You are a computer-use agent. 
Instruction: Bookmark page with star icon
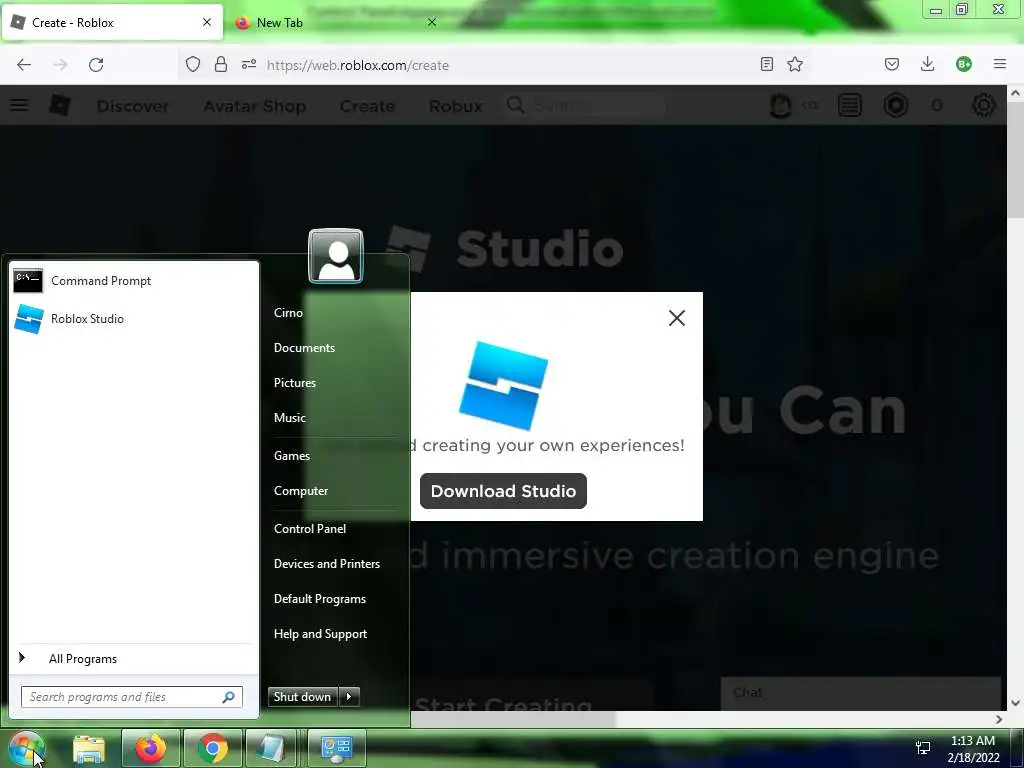pos(795,64)
